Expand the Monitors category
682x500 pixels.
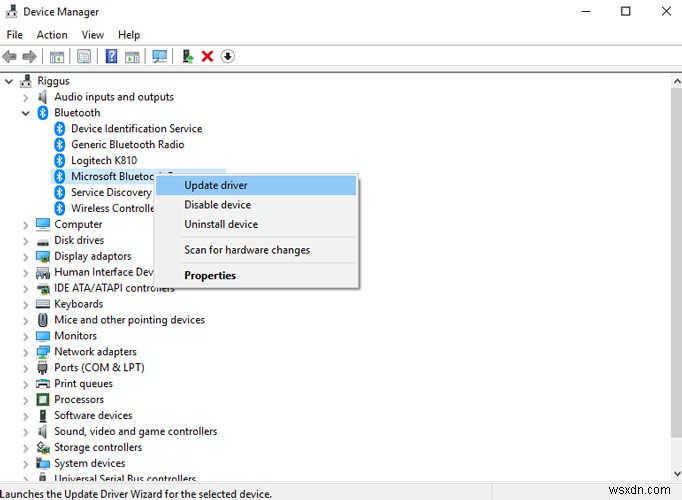(x=26, y=336)
